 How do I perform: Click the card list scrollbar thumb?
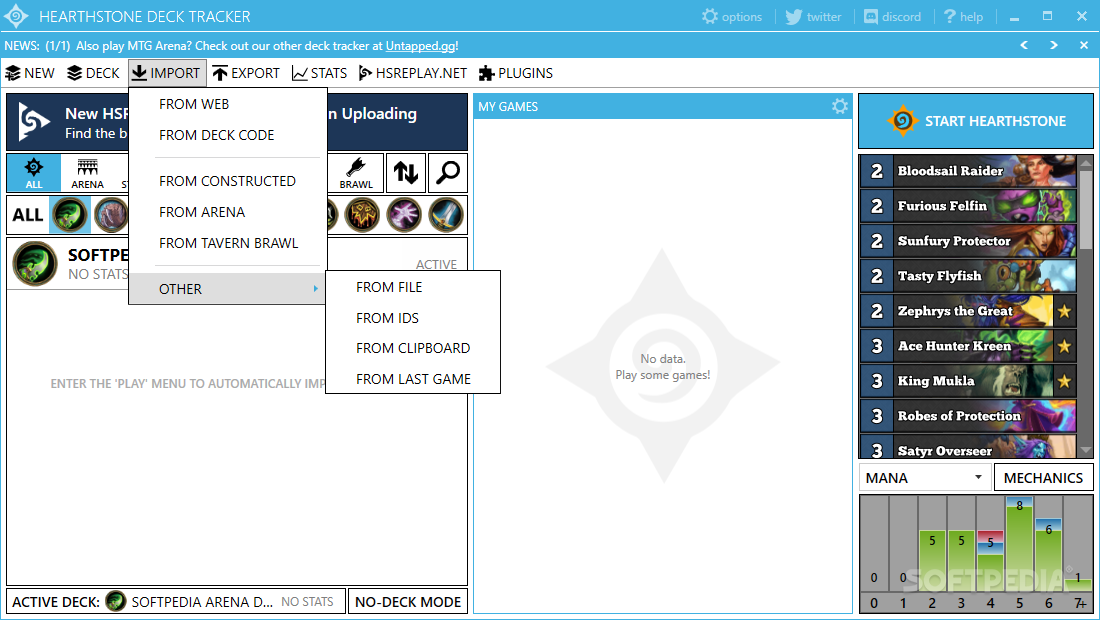(x=1085, y=209)
